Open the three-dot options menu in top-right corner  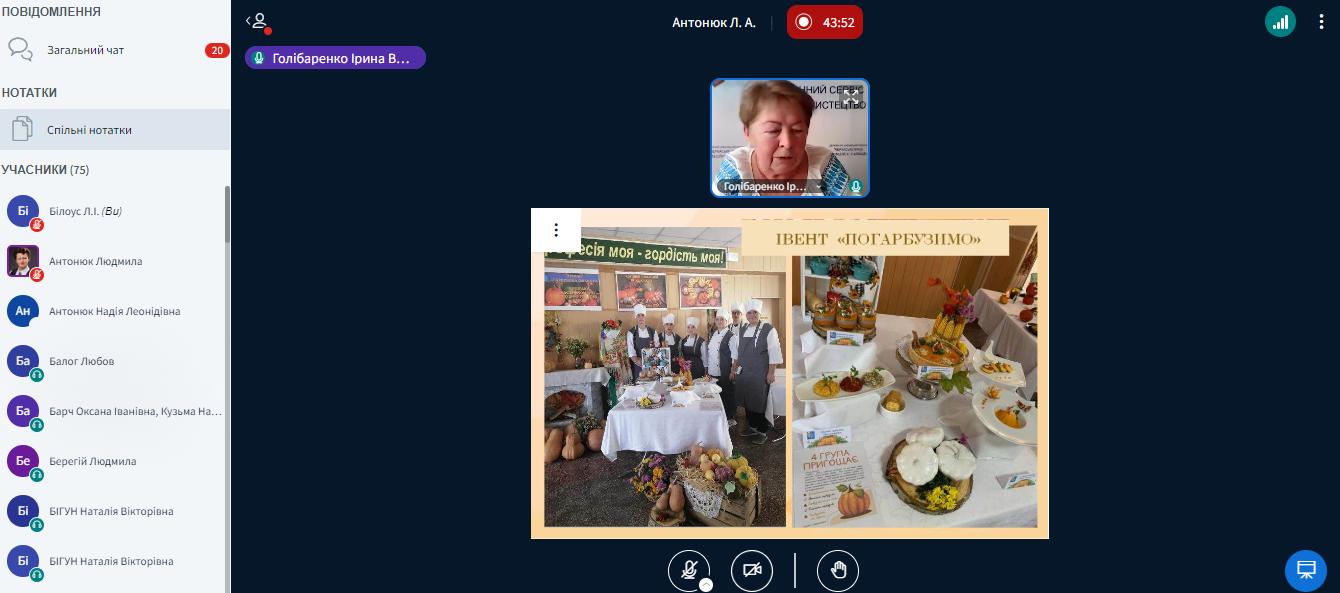pyautogui.click(x=1321, y=22)
